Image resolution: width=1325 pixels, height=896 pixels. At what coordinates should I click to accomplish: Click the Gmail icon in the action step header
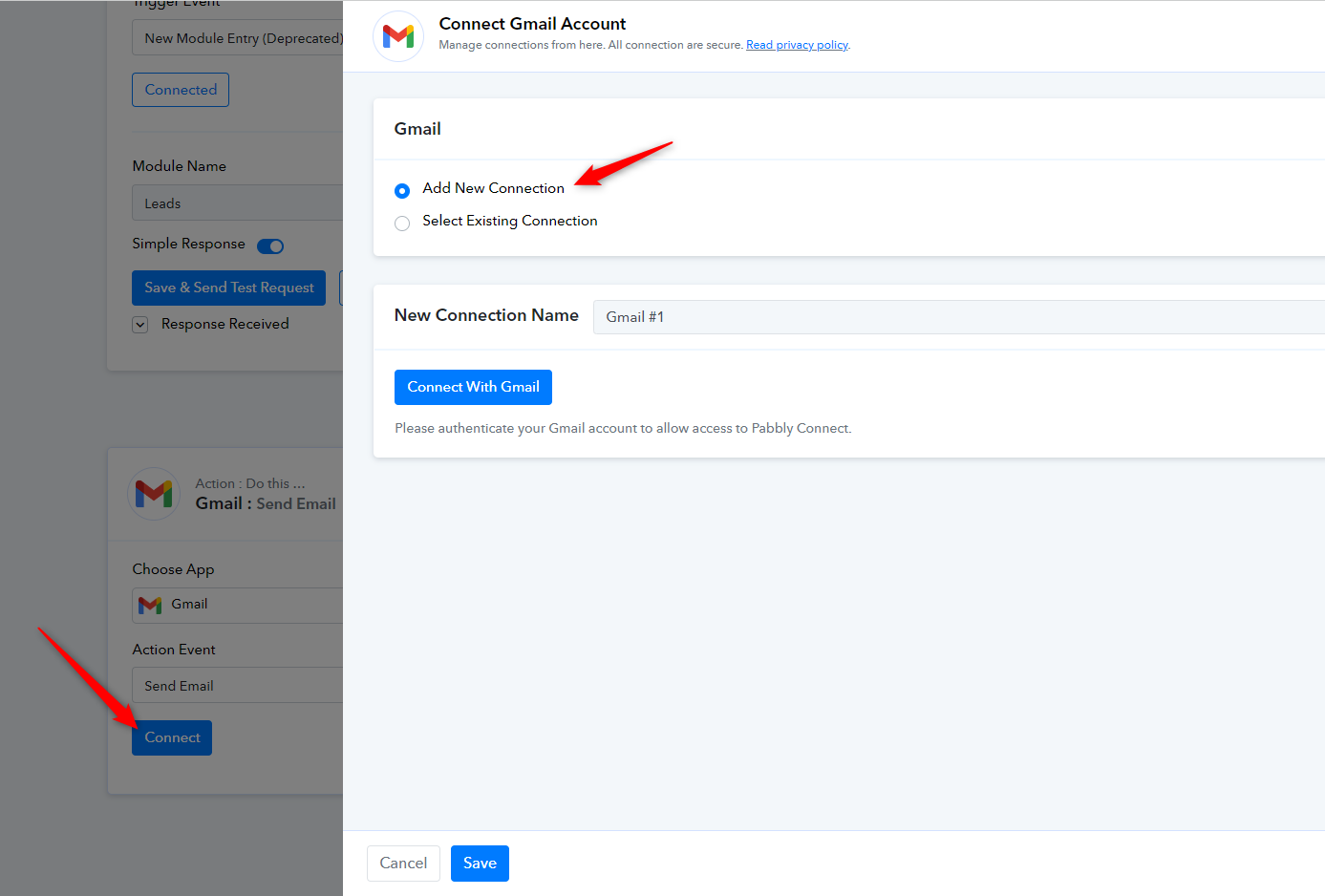[154, 494]
